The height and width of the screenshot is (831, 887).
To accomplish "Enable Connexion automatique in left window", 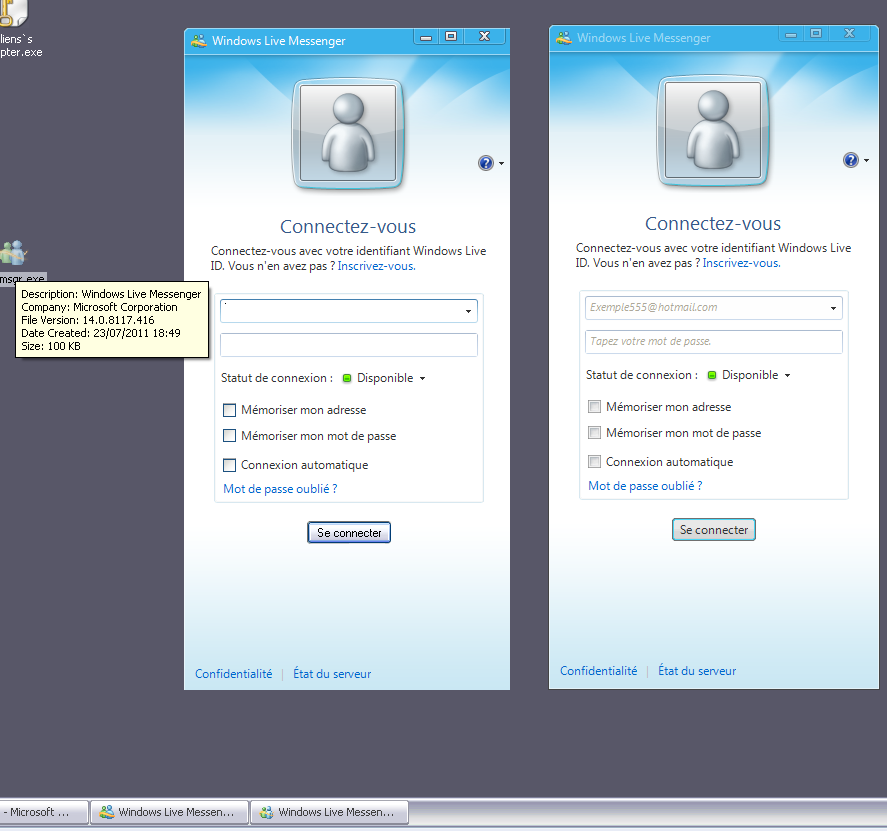I will point(229,465).
